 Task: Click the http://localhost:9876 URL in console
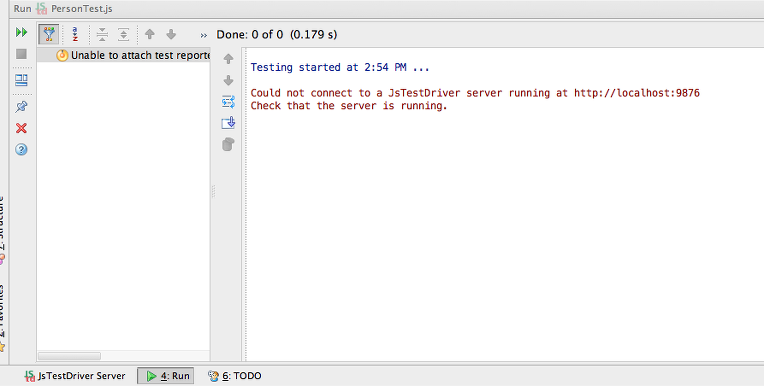[637, 93]
